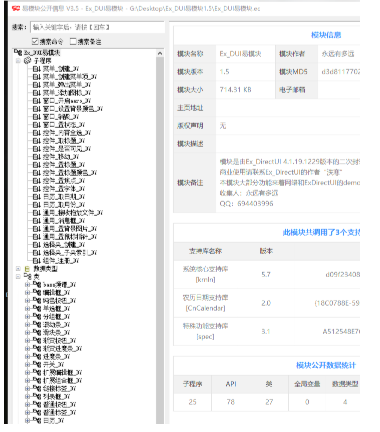Screen dimensions: 380x432
Task: Click the icon beside 菜单_弹出菜单_DUI
Action: pyautogui.click(x=37, y=85)
